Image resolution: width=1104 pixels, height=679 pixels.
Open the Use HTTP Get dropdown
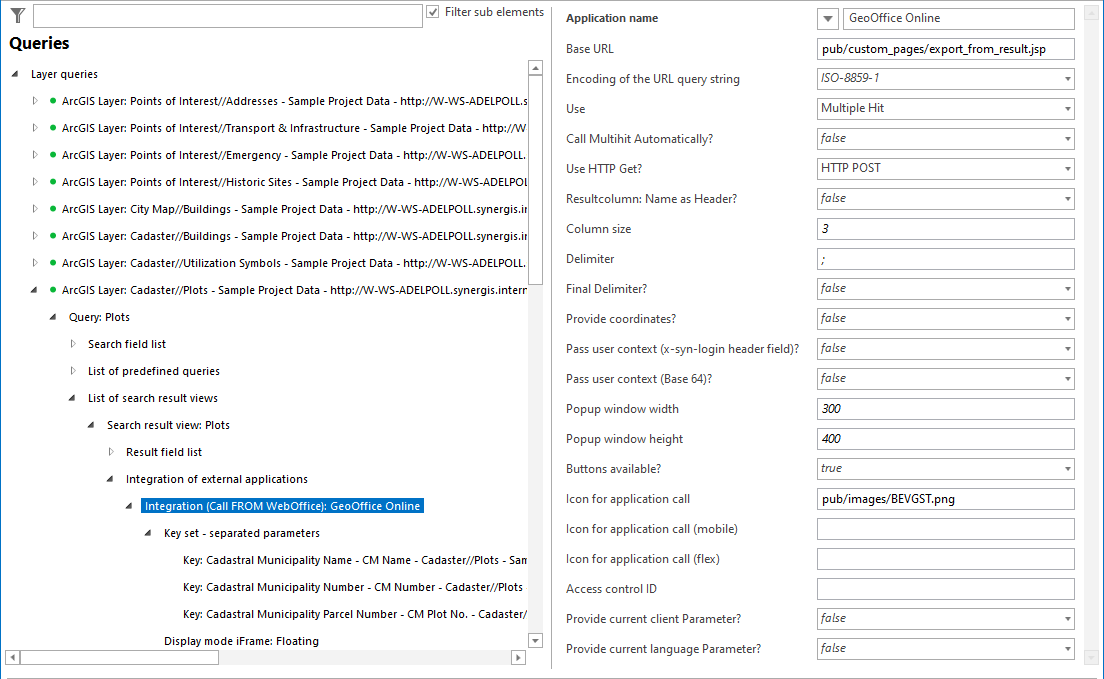click(x=1066, y=168)
